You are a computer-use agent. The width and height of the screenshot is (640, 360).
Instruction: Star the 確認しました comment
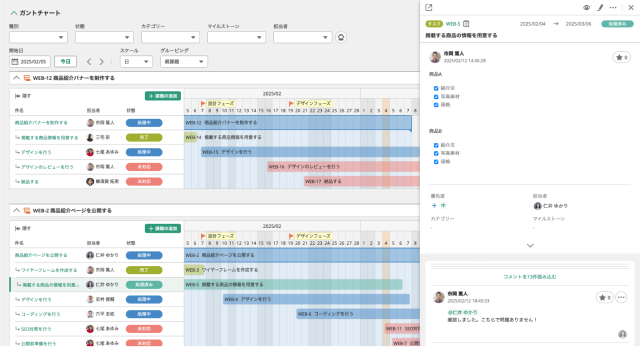point(604,298)
